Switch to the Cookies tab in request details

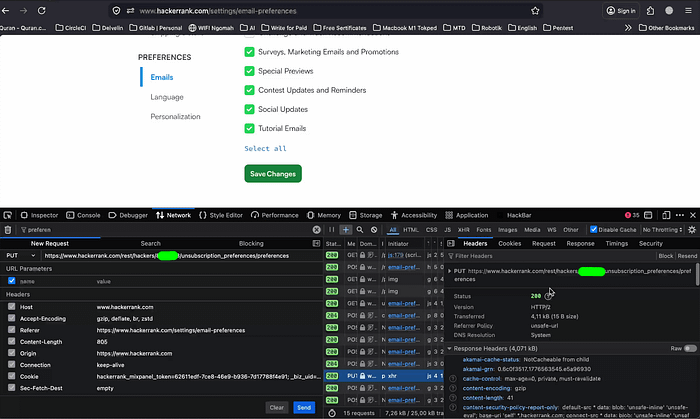[x=509, y=244]
